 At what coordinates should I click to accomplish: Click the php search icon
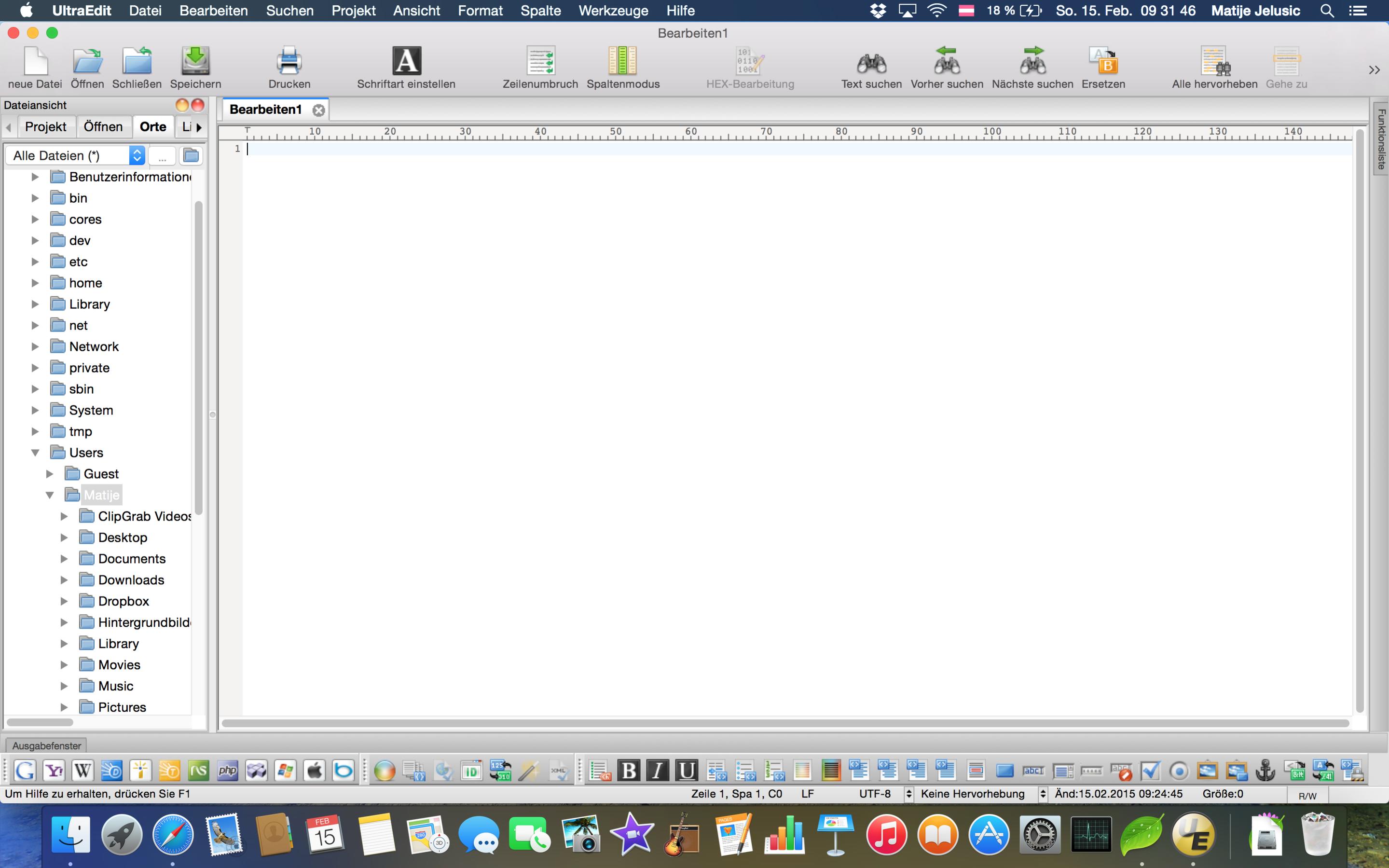227,771
